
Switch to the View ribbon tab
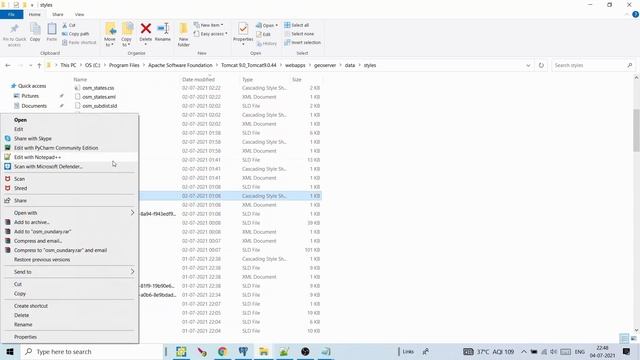(79, 14)
